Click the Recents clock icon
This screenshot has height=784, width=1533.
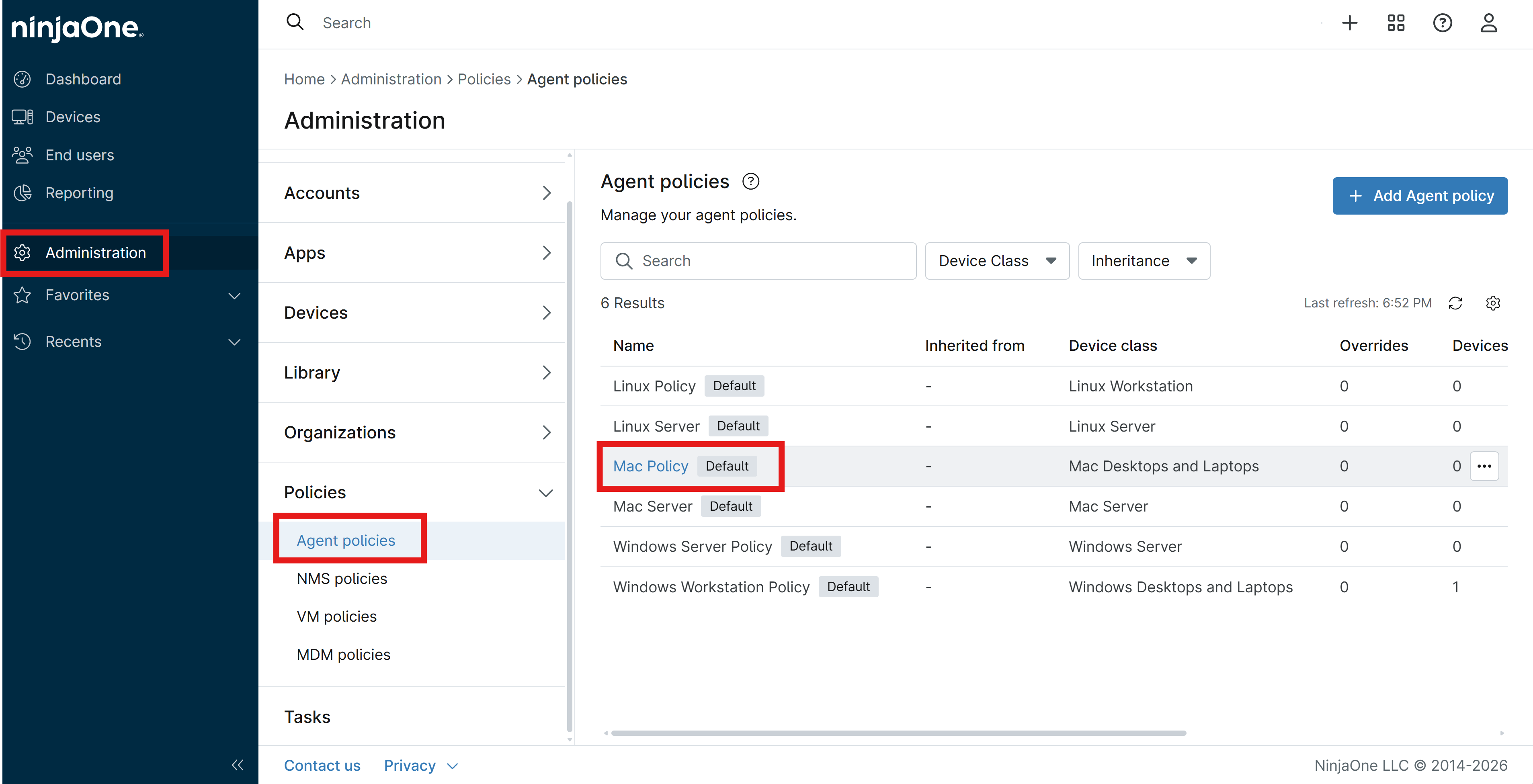coord(23,342)
